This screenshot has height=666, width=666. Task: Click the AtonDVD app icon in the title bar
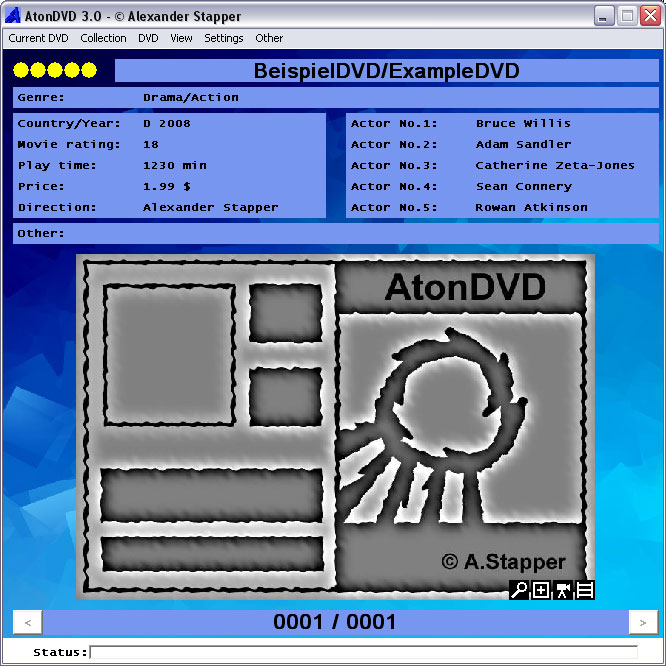[13, 16]
